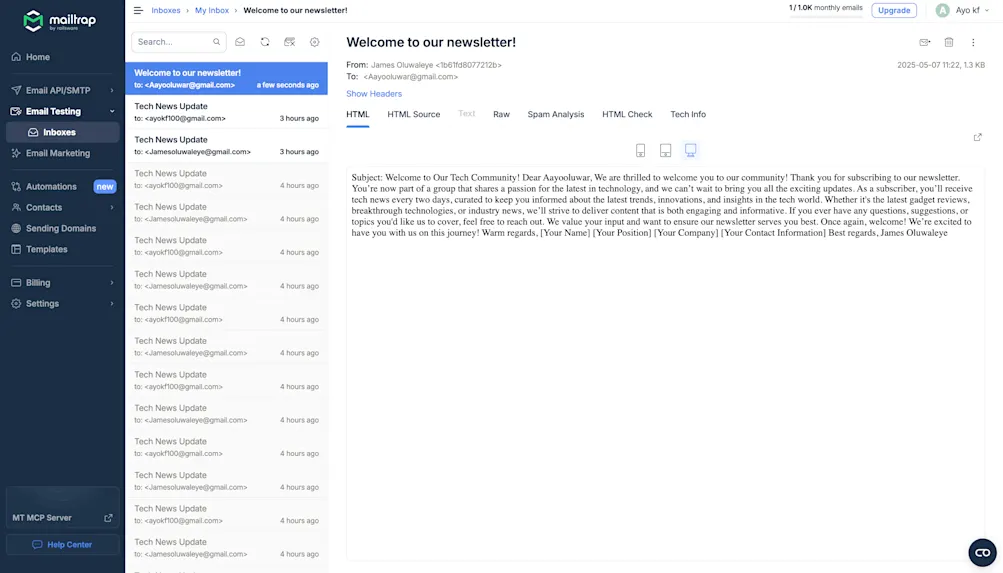The height and width of the screenshot is (573, 1003).
Task: Open the chat support bubble
Action: click(983, 553)
